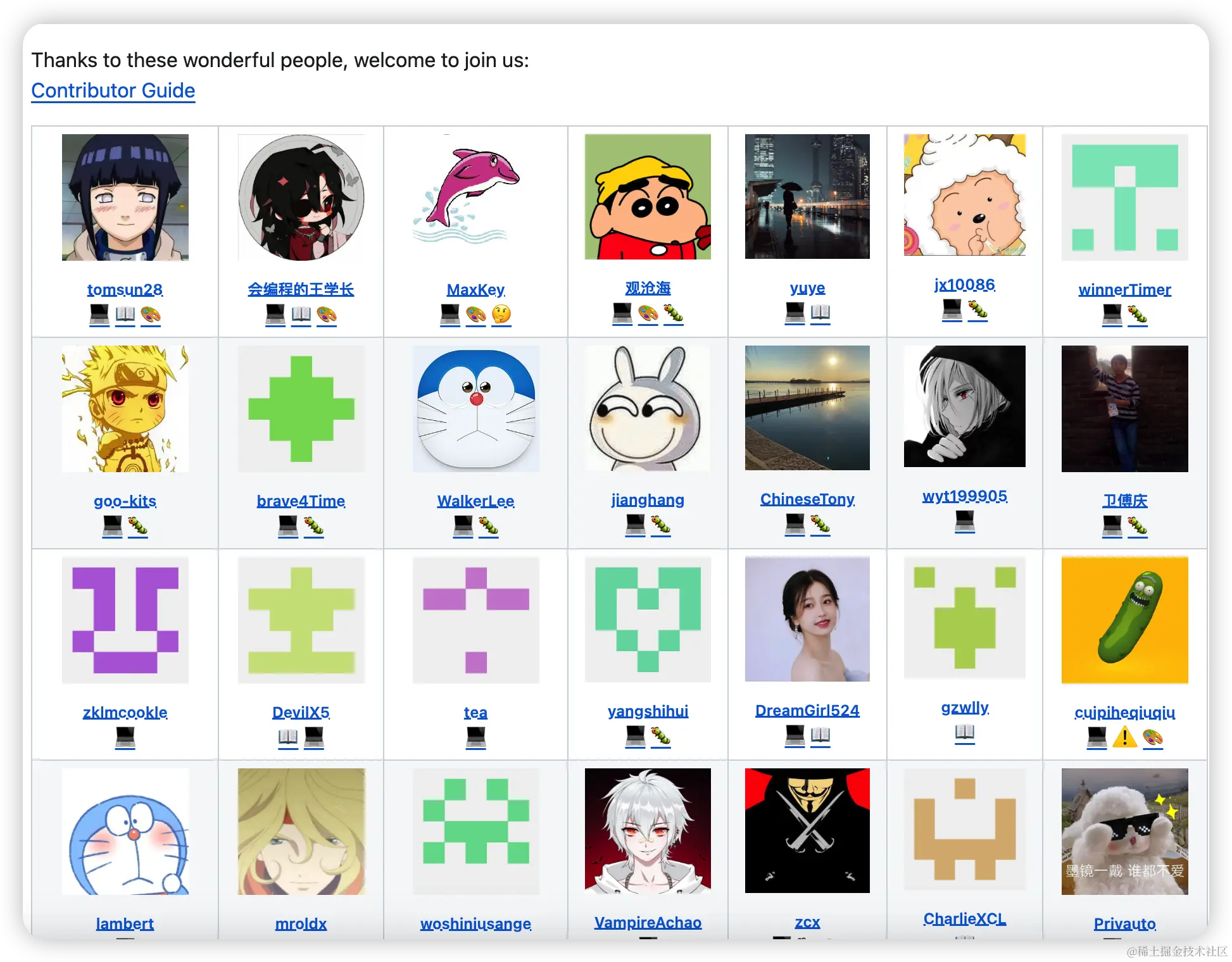This screenshot has width=1232, height=962.
Task: Click the thinking face emoji under MaxKey
Action: coord(501,315)
